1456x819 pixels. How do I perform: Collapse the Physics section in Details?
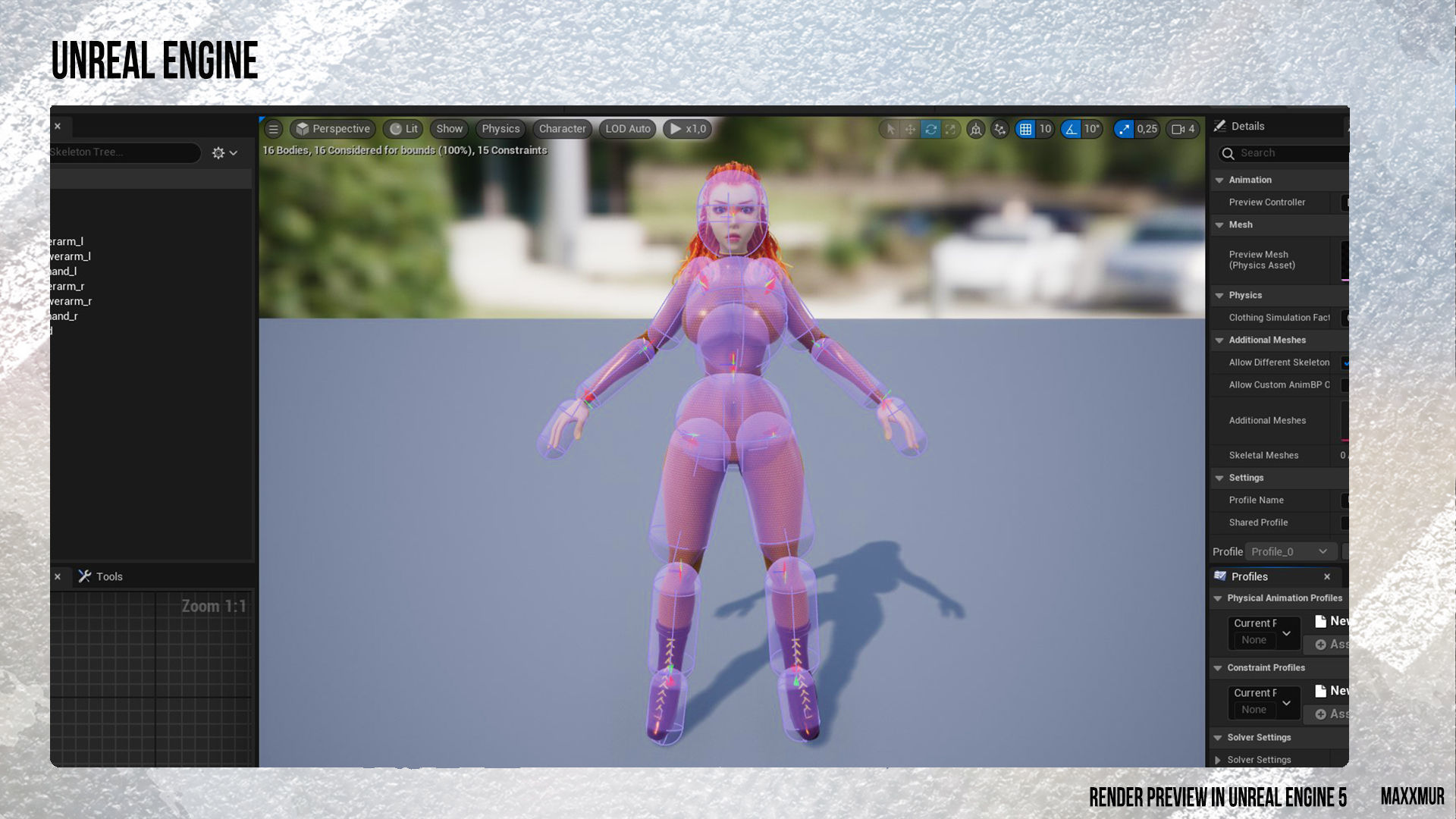click(x=1219, y=296)
